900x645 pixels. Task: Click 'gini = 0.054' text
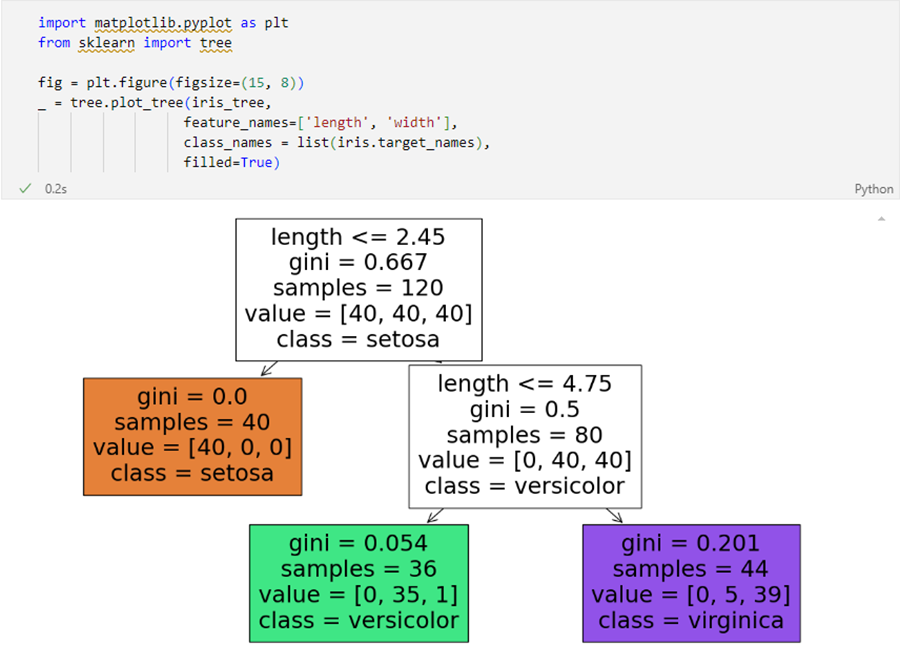[x=358, y=543]
